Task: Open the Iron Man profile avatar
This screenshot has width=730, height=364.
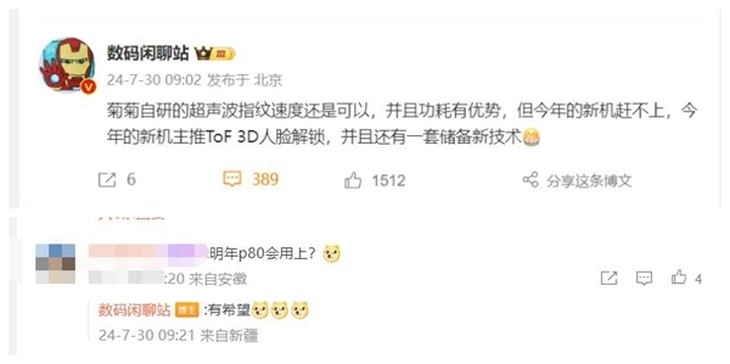Action: (67, 64)
